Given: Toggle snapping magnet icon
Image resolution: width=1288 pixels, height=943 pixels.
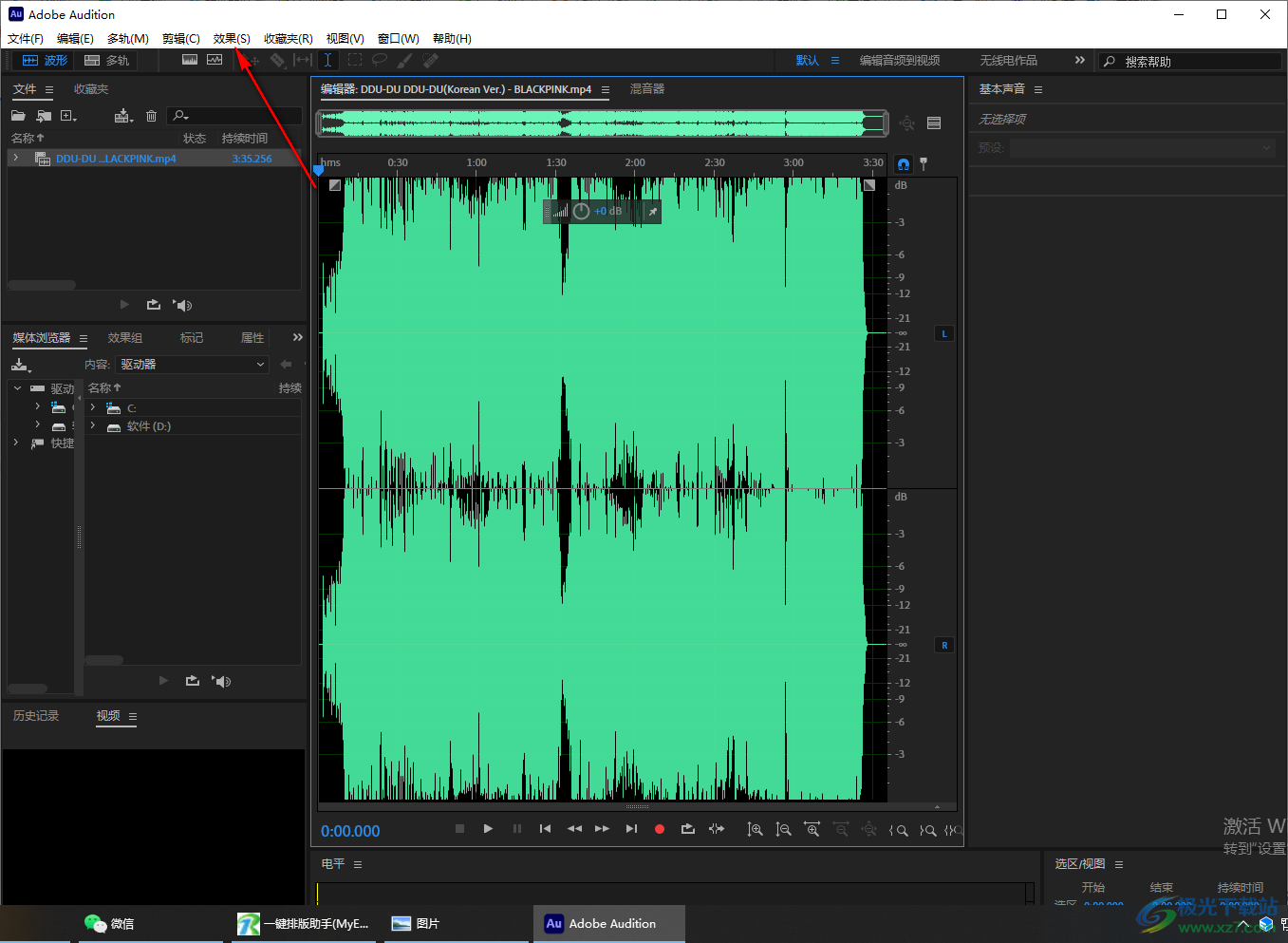Looking at the screenshot, I should tap(903, 163).
